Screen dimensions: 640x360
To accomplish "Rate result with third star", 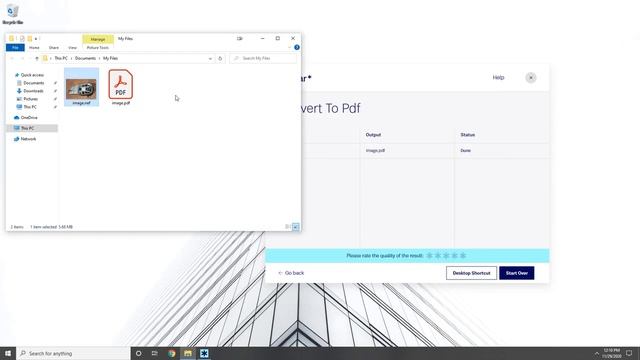I will (446, 256).
